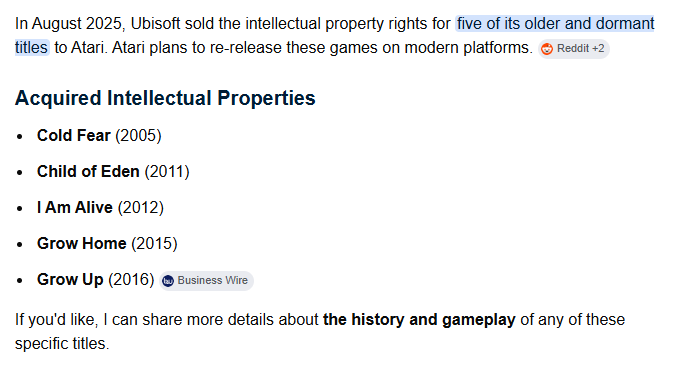Click the 'Child of Eden' list item
The height and width of the screenshot is (378, 681).
point(113,172)
